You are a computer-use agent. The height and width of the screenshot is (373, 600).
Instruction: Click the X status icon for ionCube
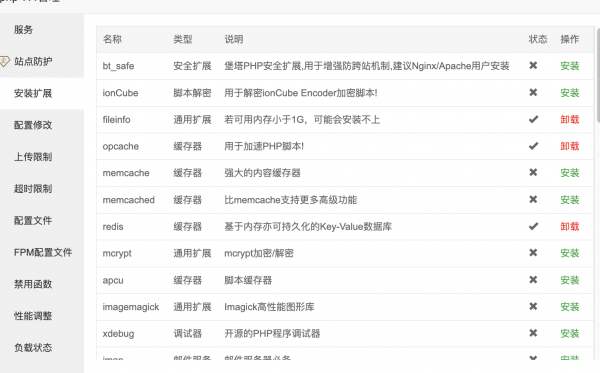[533, 93]
